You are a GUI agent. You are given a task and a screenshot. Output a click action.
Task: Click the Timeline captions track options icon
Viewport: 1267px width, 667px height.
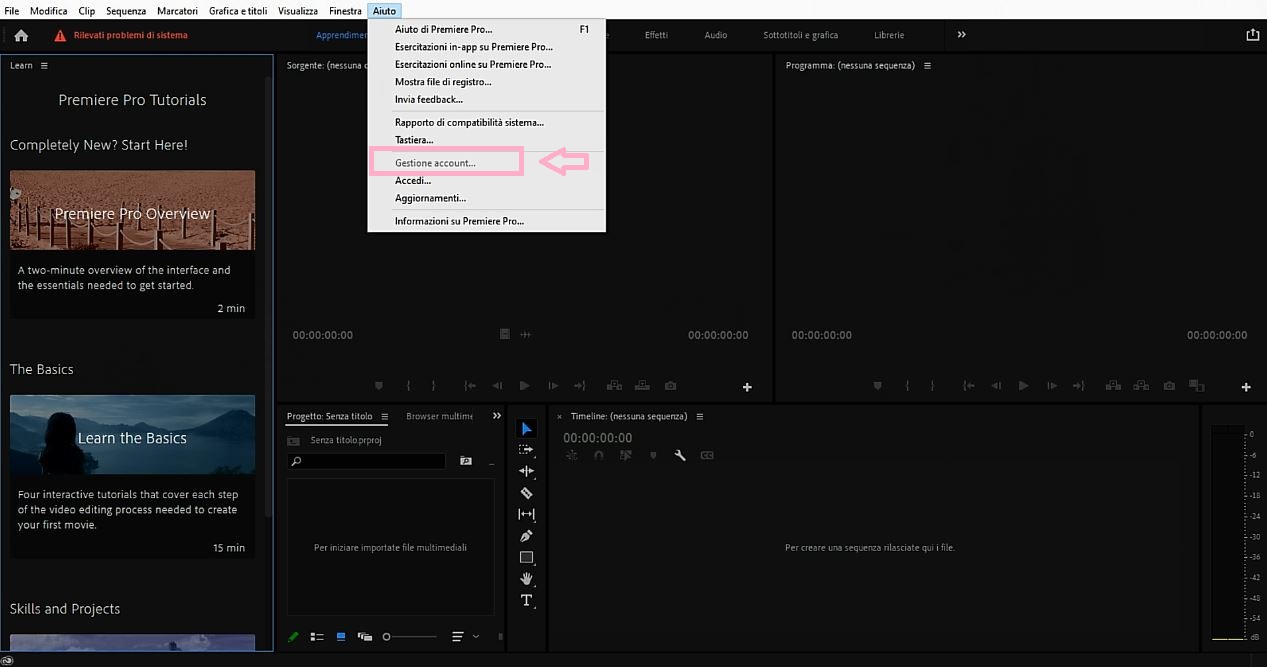(707, 456)
